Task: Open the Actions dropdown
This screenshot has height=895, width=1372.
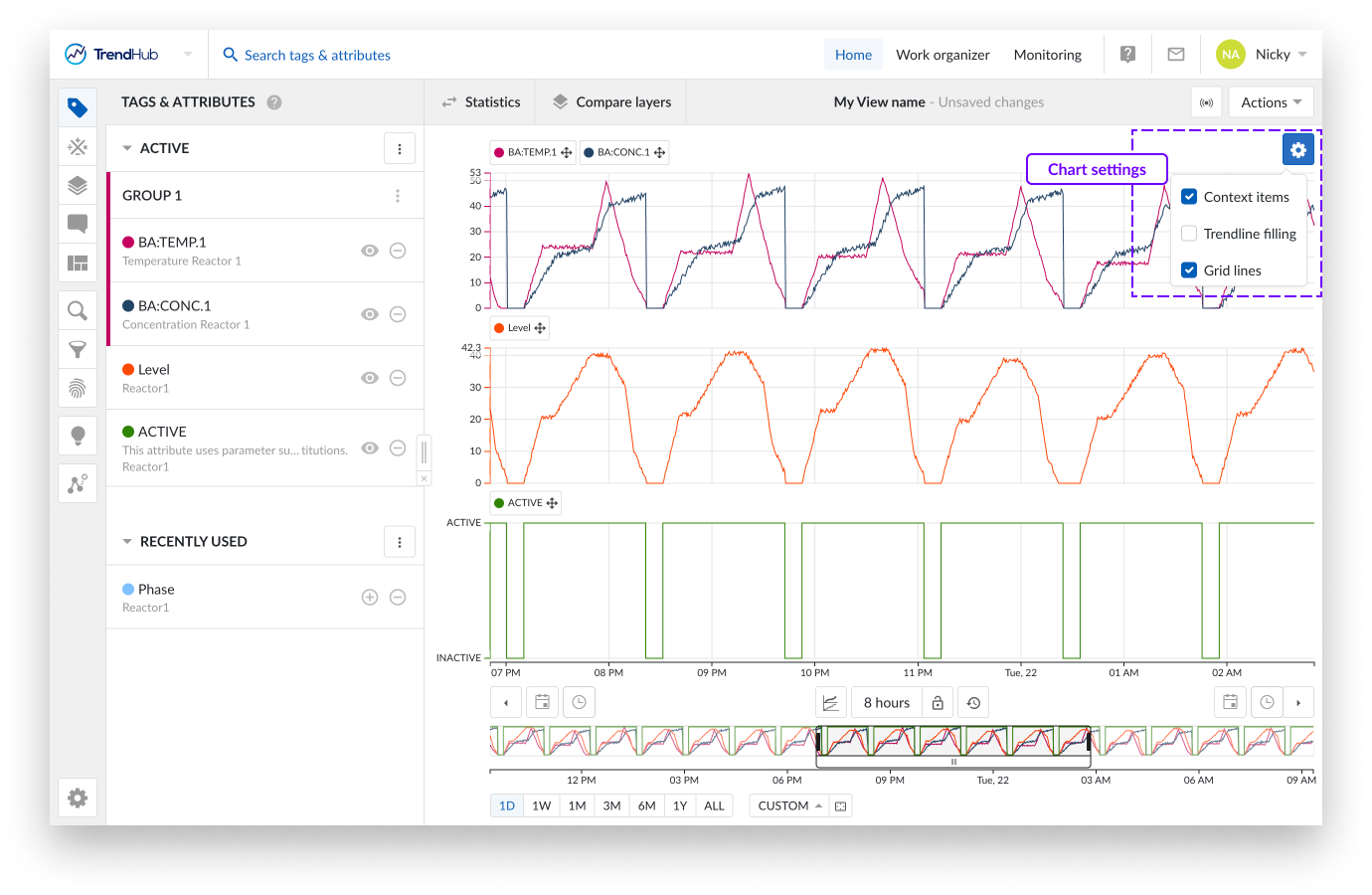Action: point(1271,102)
